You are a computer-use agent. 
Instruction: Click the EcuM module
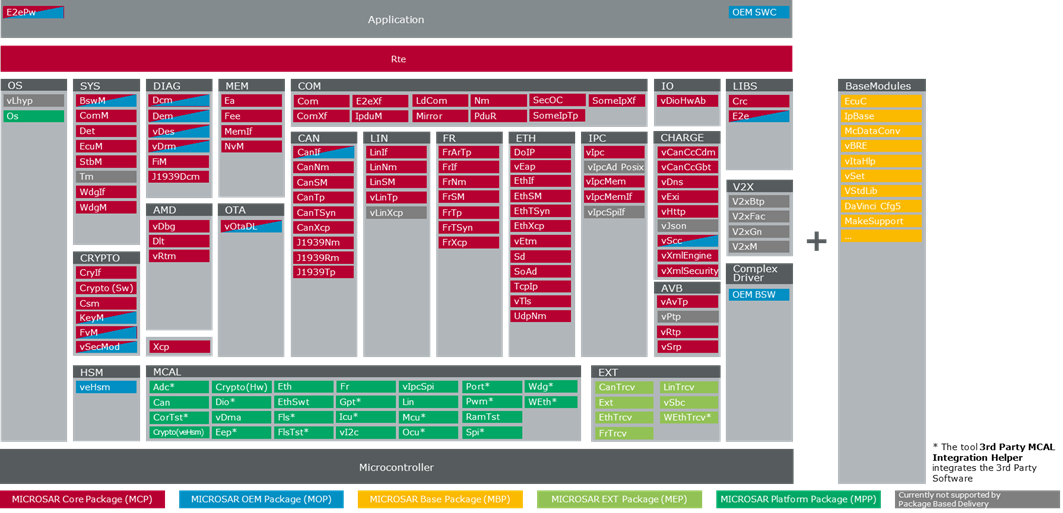[x=107, y=146]
